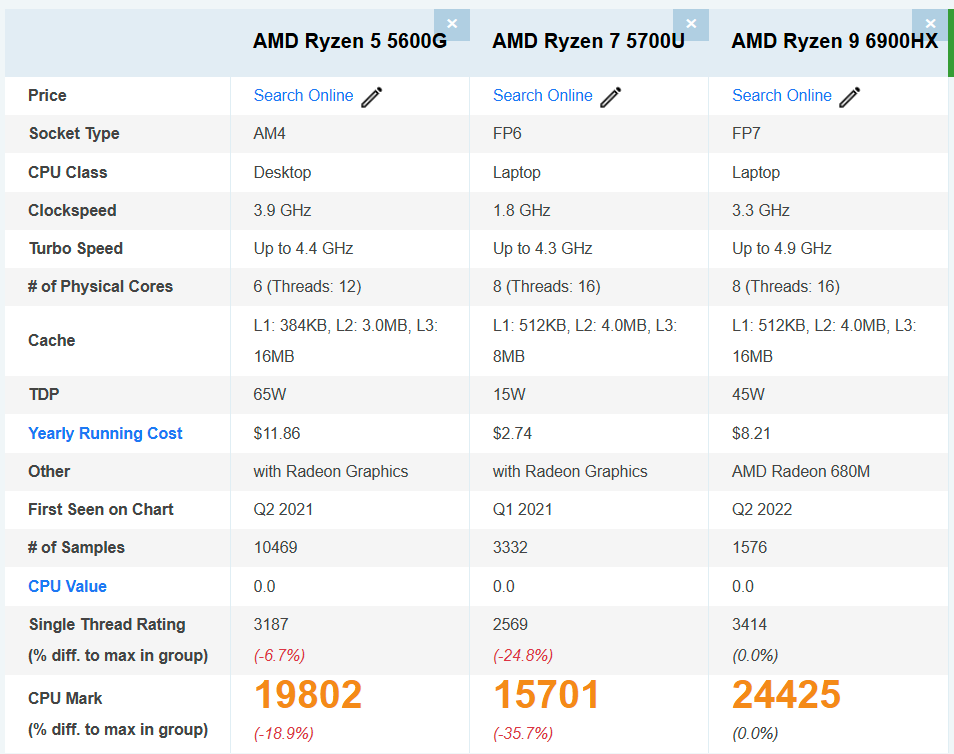
Task: Click the 15W TDP value
Action: click(x=509, y=394)
